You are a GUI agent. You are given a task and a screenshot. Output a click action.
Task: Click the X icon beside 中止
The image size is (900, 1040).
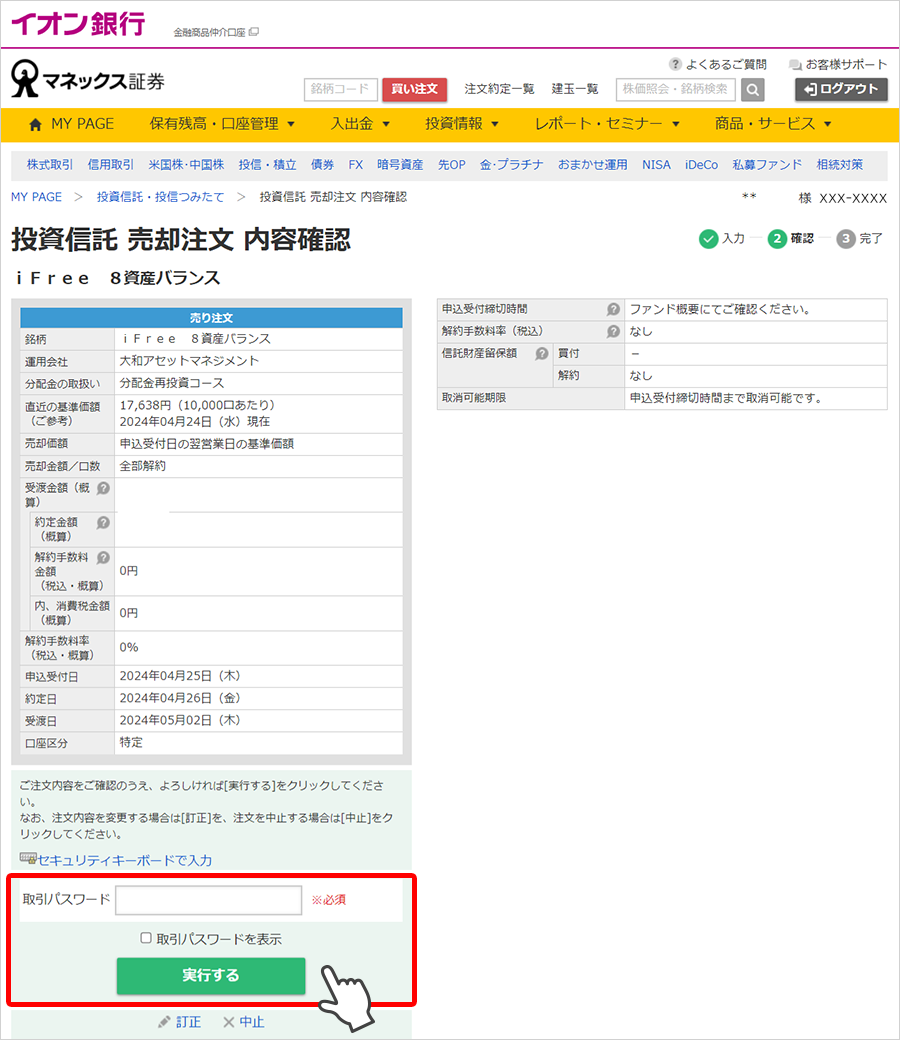(x=229, y=1022)
